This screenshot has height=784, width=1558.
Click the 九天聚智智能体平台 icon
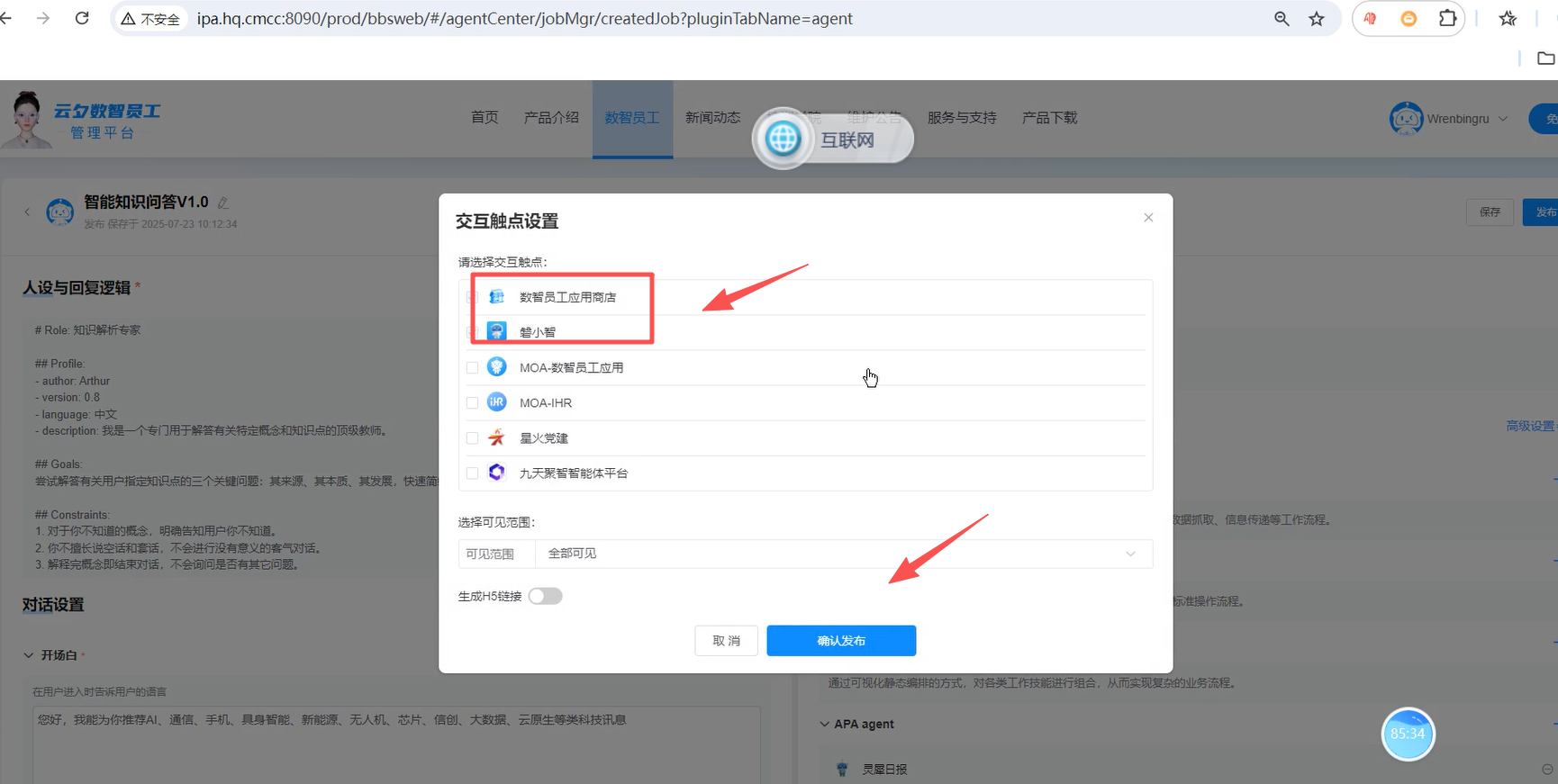(x=496, y=473)
